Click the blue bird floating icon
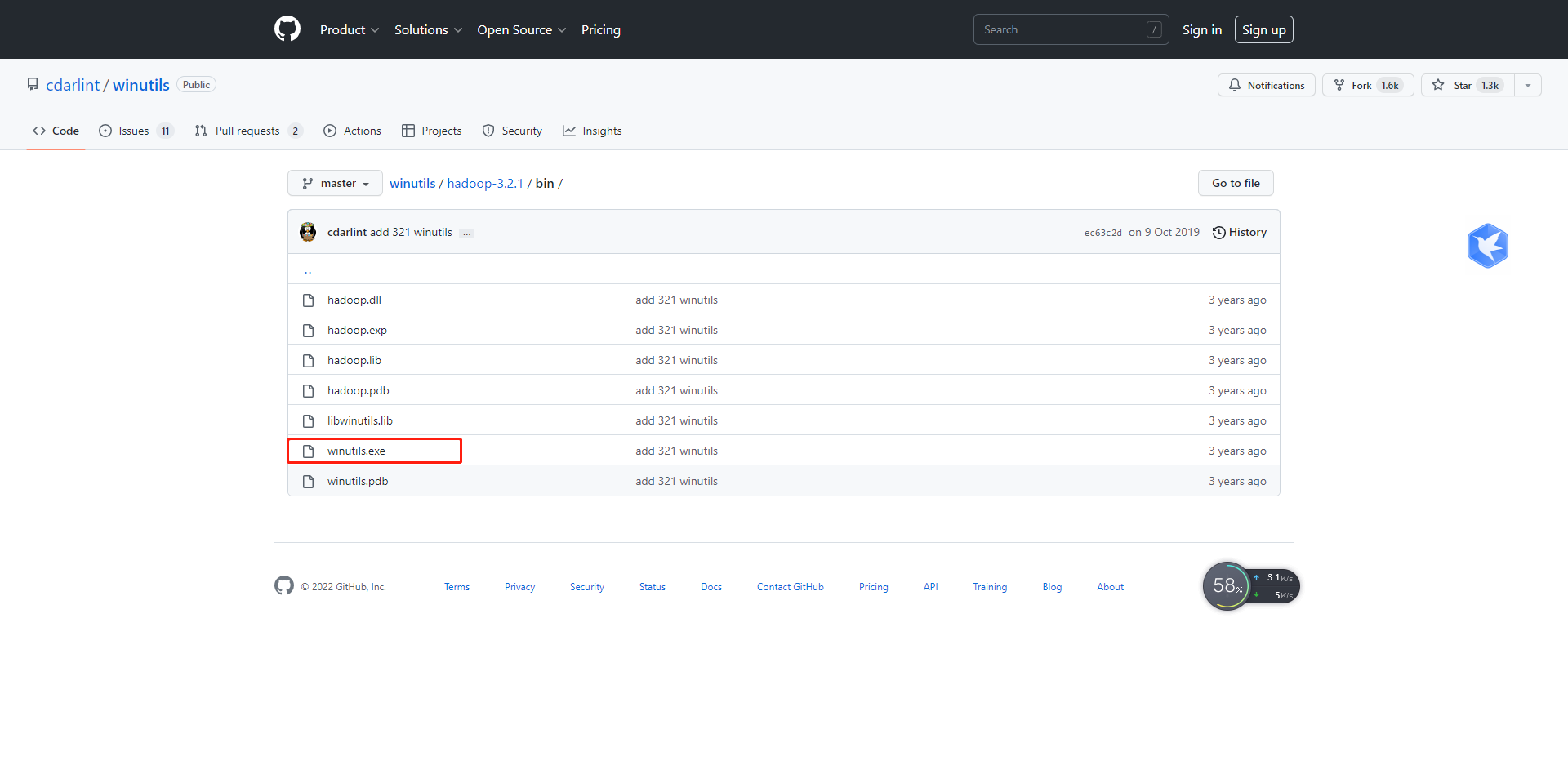 pos(1487,246)
